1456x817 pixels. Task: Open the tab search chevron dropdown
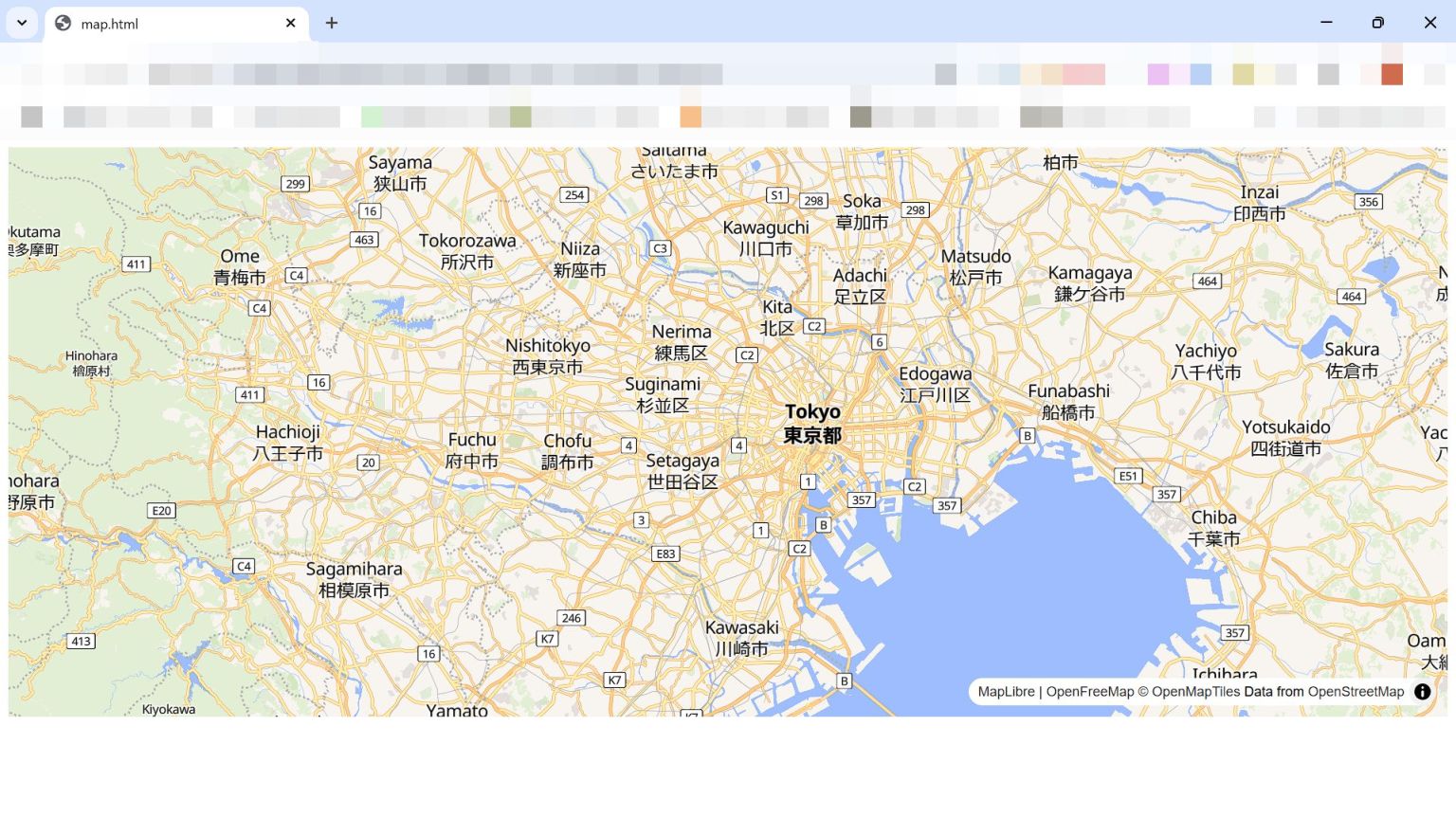(x=21, y=23)
